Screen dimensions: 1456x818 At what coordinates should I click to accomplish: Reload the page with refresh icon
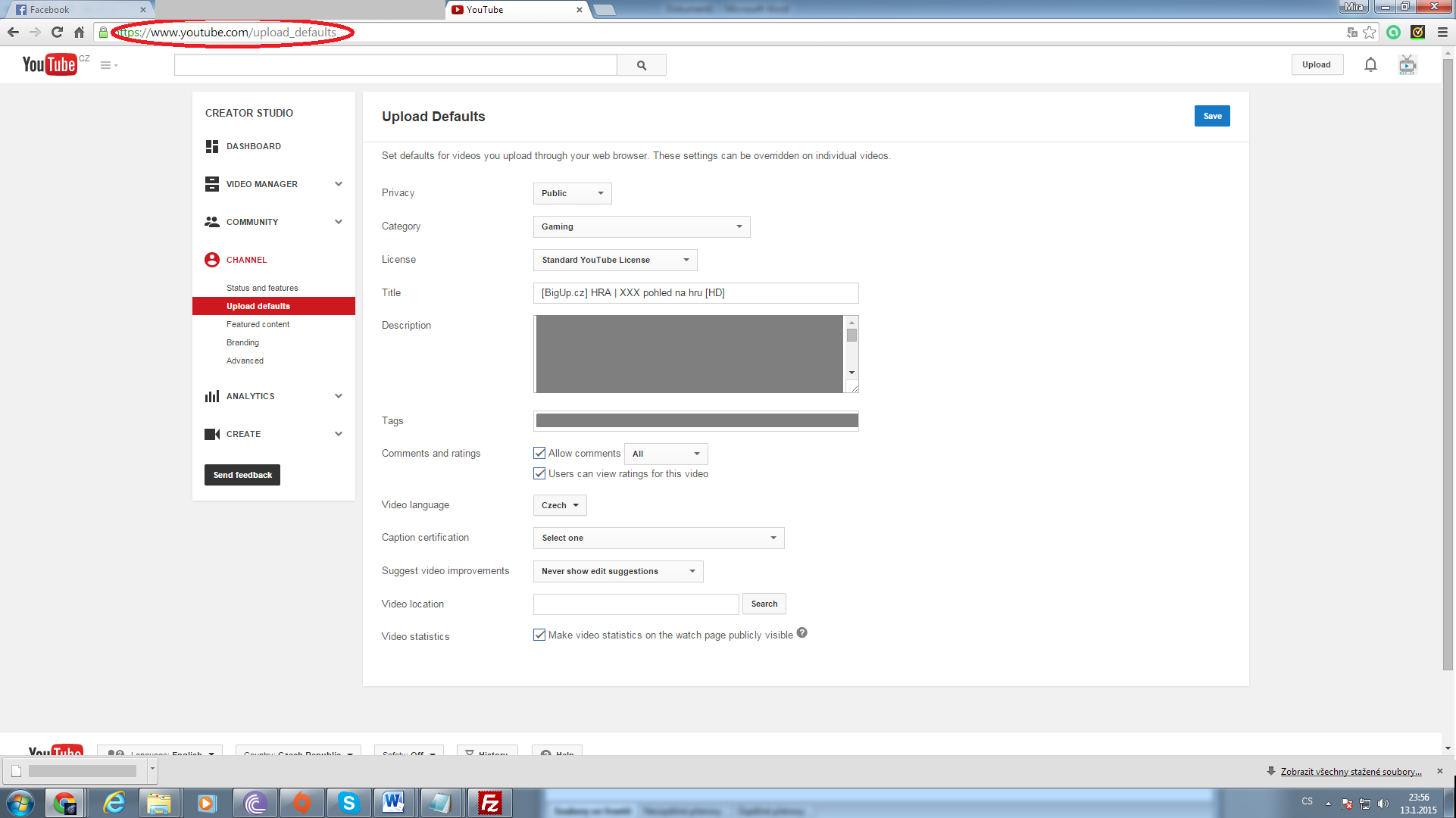point(57,32)
